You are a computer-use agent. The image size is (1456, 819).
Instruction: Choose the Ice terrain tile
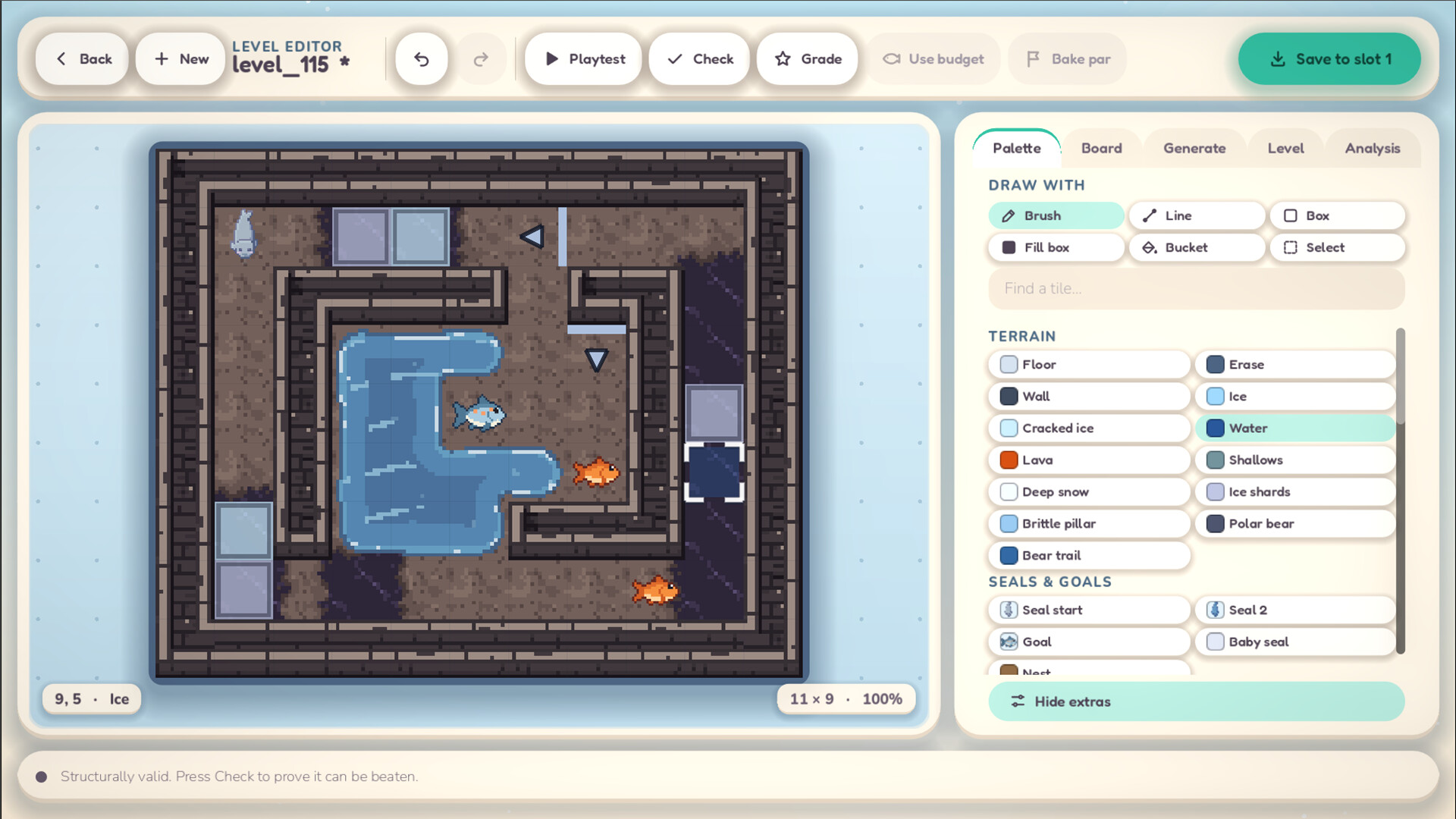coord(1295,396)
